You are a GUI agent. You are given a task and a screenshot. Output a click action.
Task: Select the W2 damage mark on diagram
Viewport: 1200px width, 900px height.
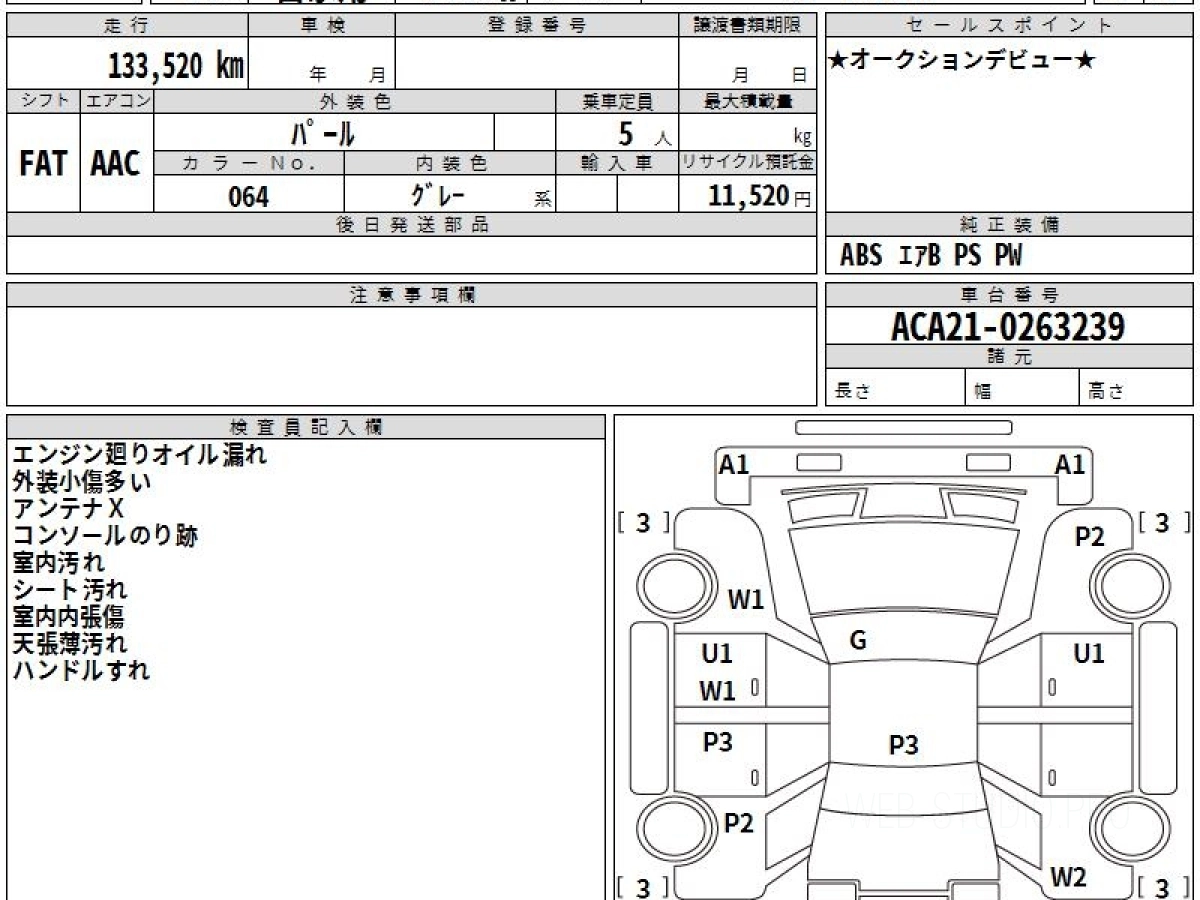[1068, 878]
